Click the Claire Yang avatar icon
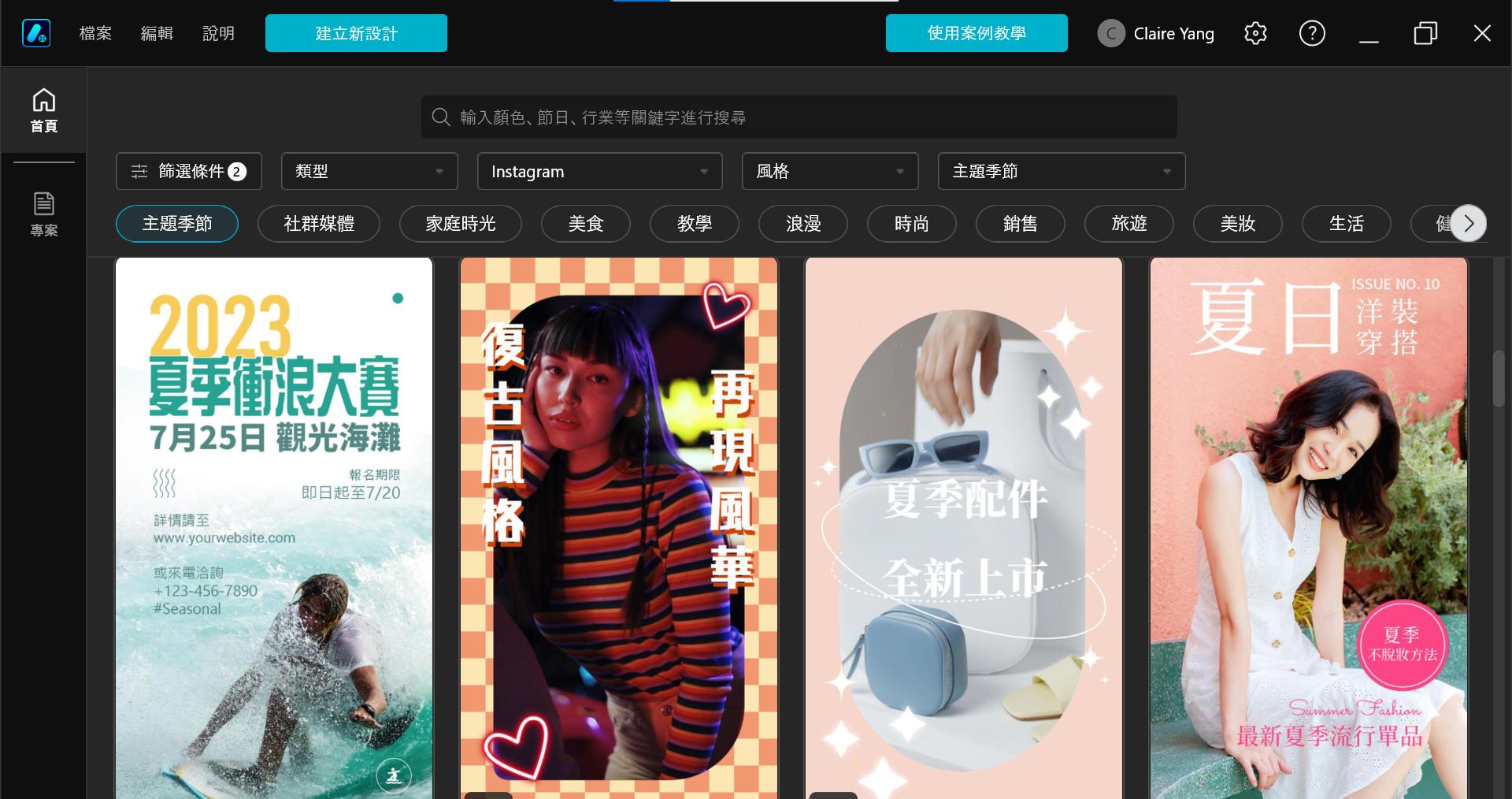This screenshot has height=799, width=1512. pos(1111,33)
